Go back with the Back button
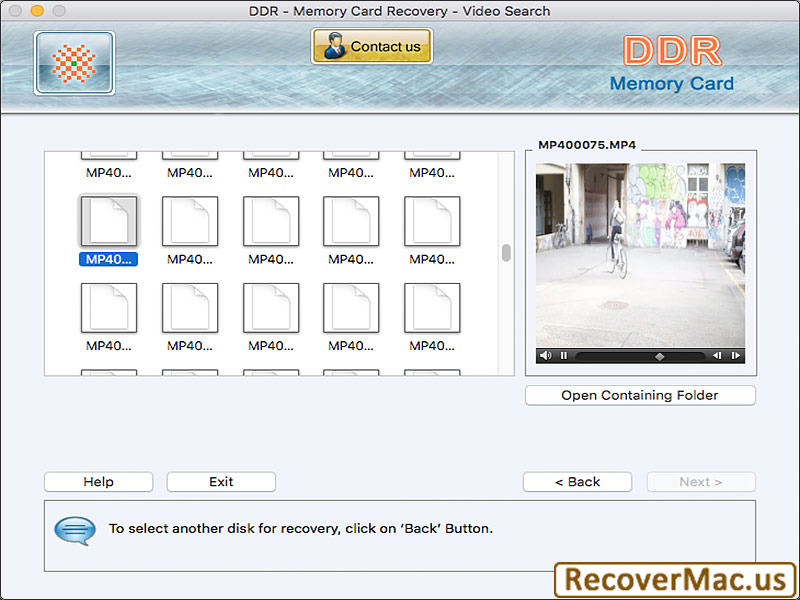 tap(578, 482)
